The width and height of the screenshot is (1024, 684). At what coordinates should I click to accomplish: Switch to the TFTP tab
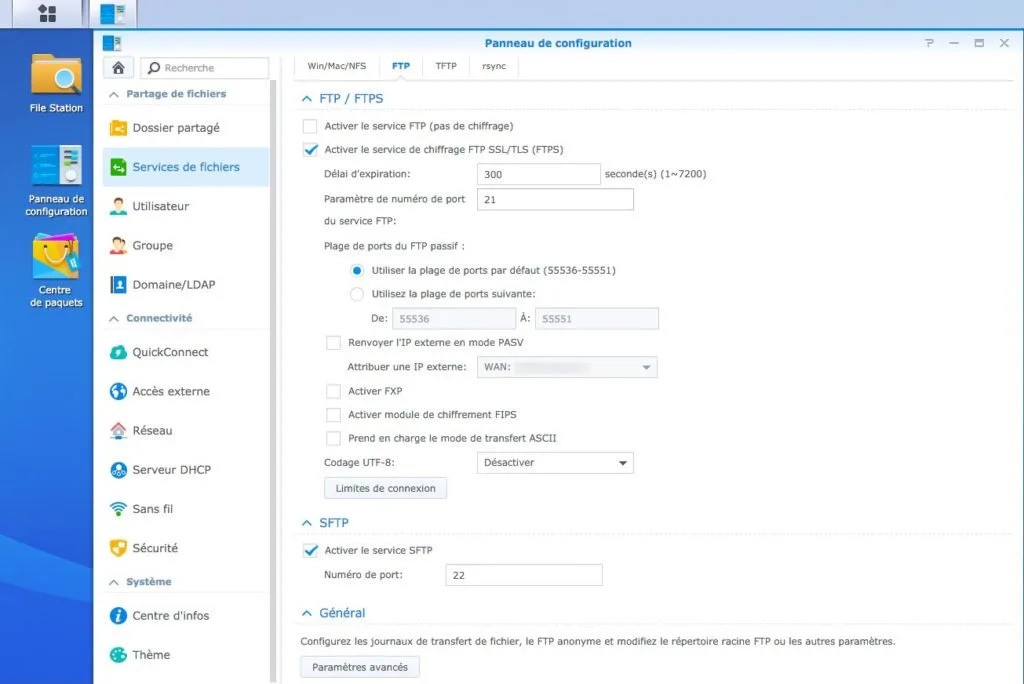pos(446,66)
